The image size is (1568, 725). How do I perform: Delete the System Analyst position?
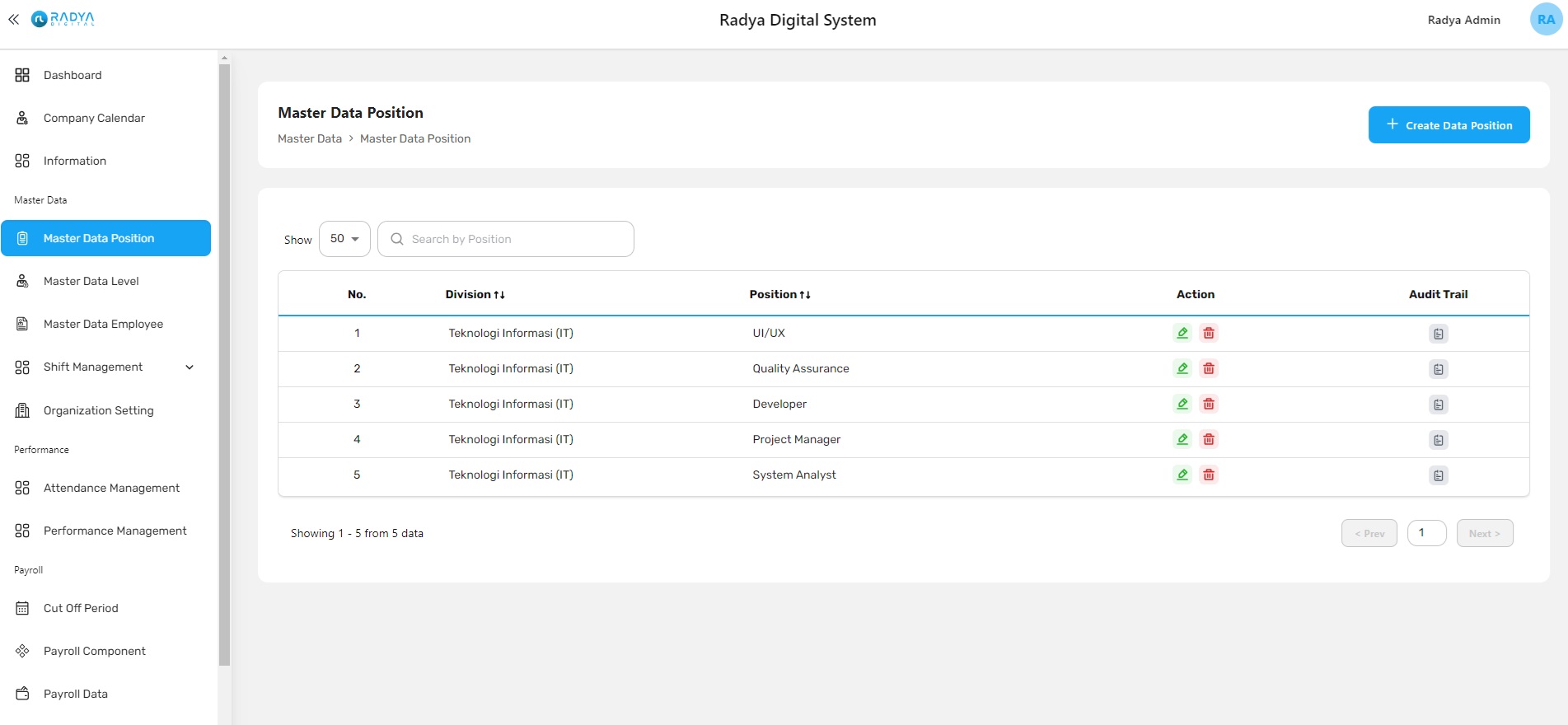point(1209,475)
